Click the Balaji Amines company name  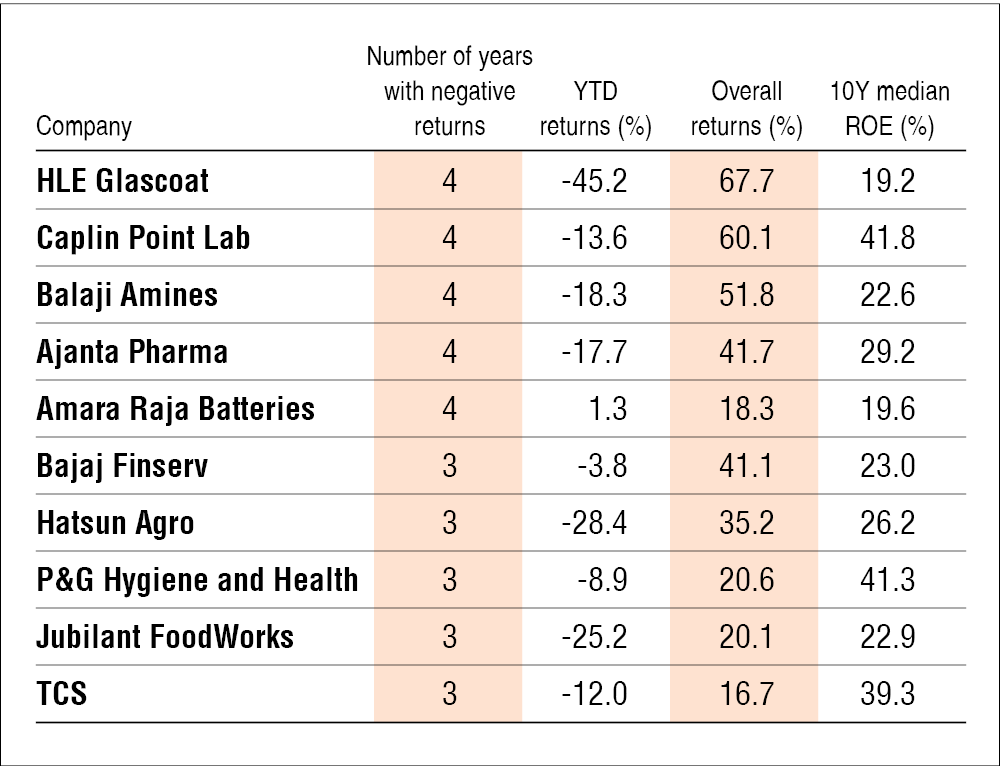[x=127, y=295]
